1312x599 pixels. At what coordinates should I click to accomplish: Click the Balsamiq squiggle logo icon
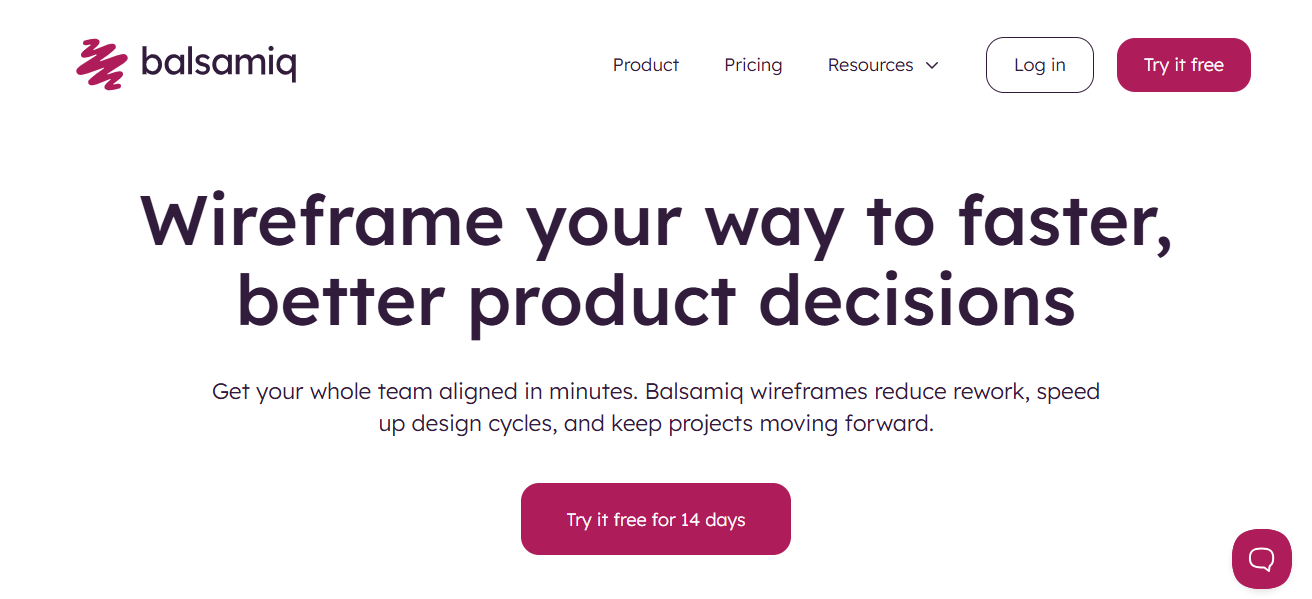point(101,63)
